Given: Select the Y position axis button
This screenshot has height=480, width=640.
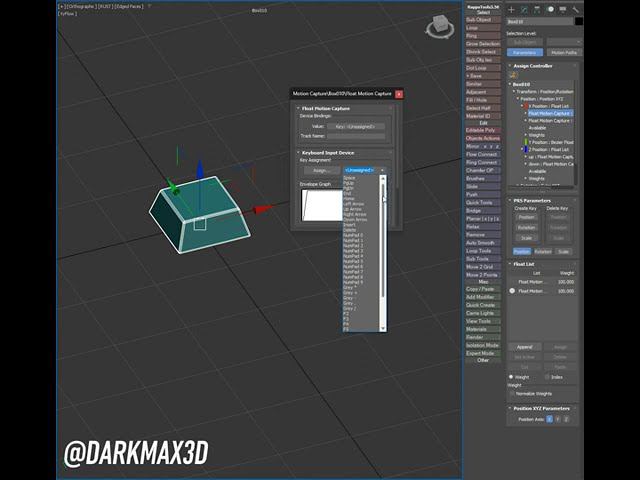Looking at the screenshot, I should pos(558,420).
